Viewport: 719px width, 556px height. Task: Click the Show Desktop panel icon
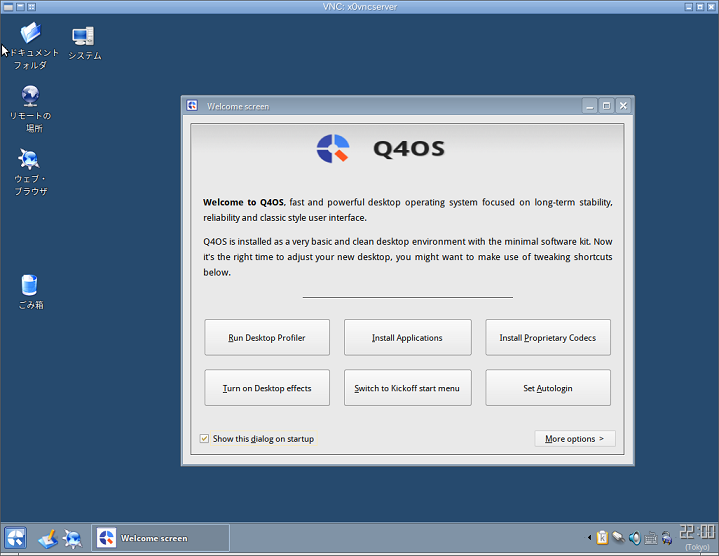(x=48, y=539)
